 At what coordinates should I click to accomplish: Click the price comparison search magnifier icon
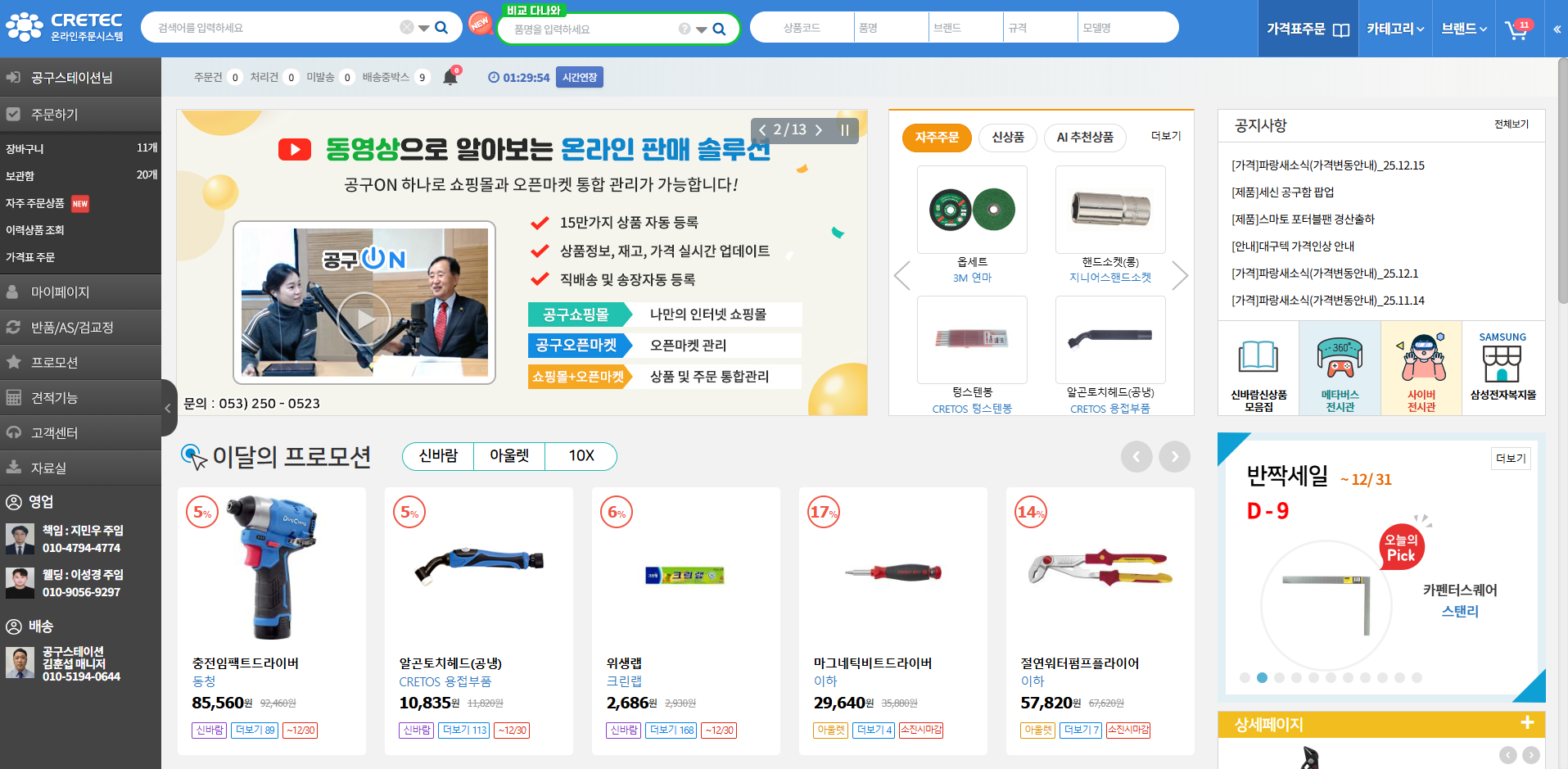pos(719,29)
